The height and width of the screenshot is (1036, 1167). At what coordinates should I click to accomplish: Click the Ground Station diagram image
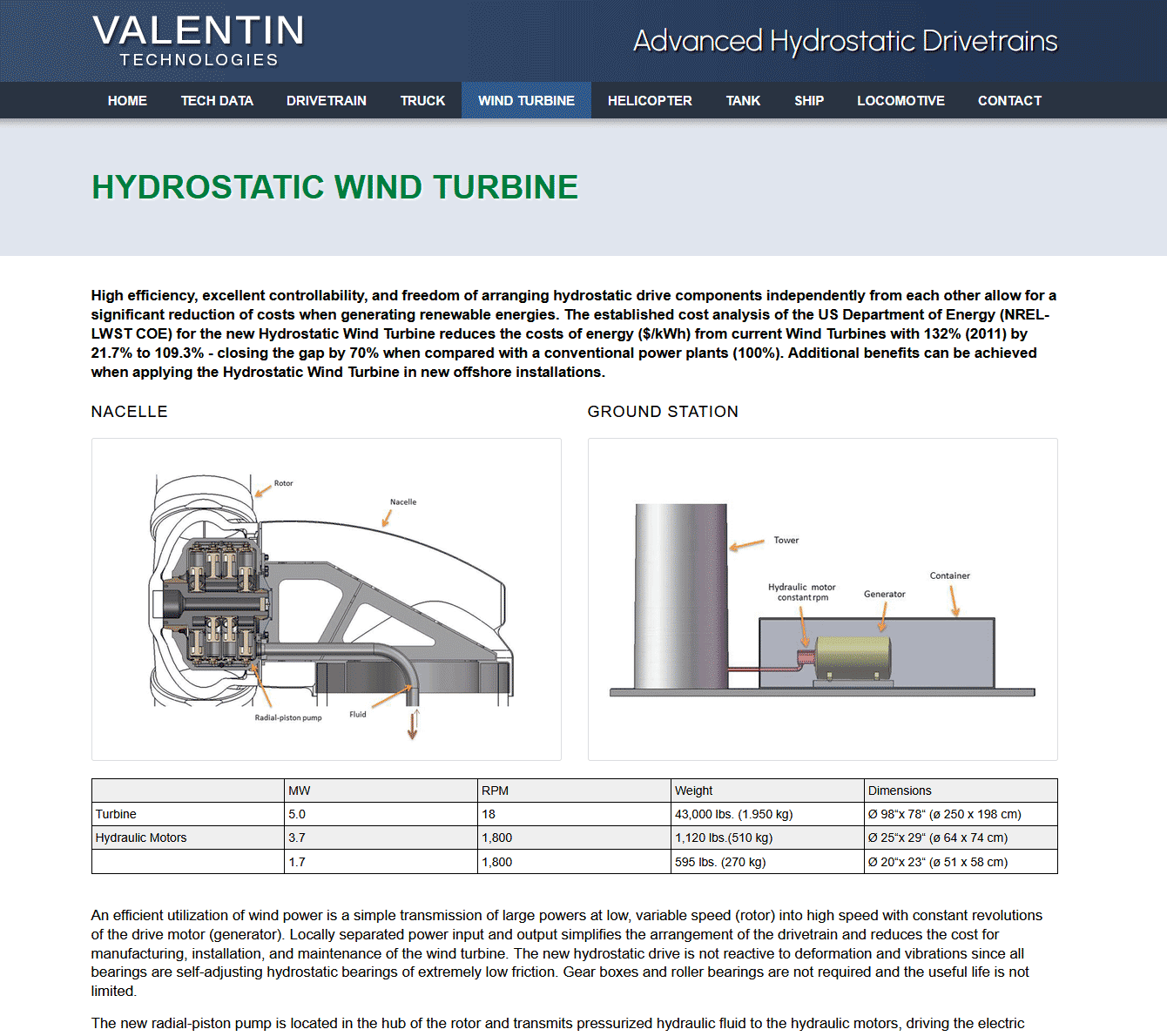point(823,599)
